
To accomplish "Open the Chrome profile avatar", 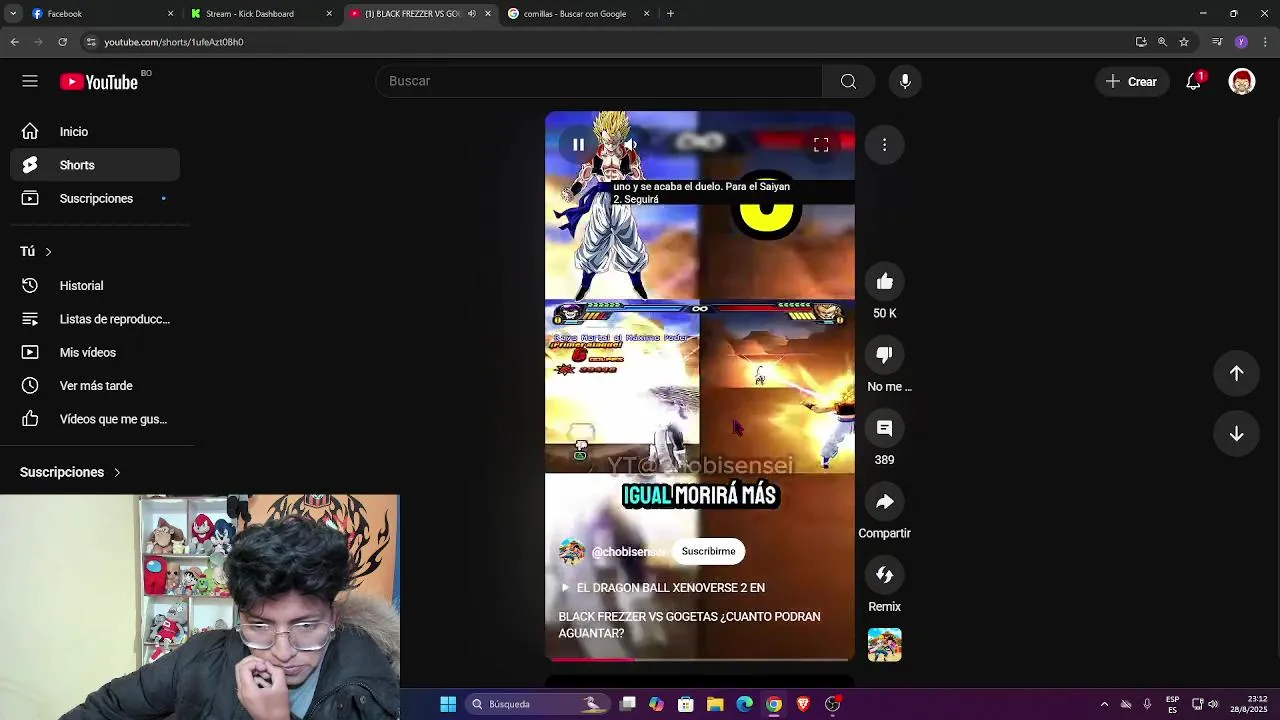I will click(1241, 42).
